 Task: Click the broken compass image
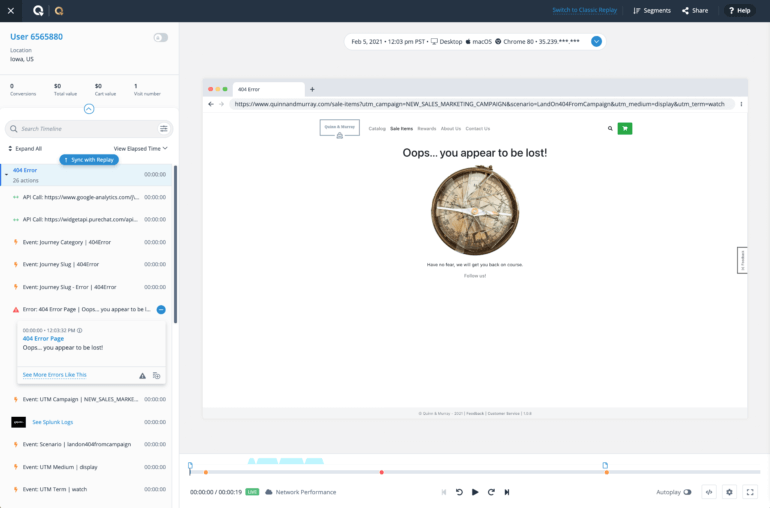coord(474,210)
